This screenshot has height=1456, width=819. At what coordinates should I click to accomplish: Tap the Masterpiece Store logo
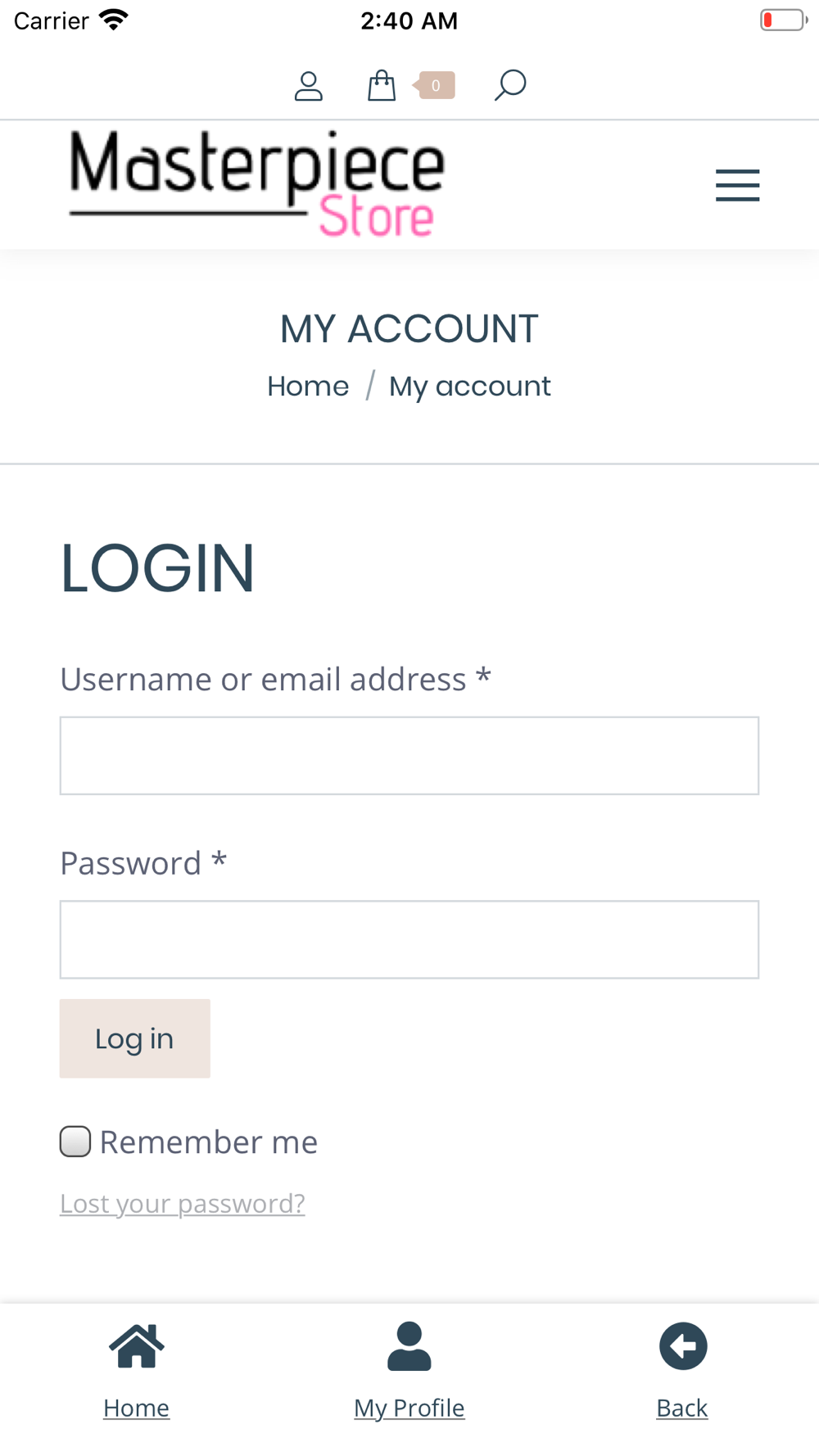click(x=257, y=184)
